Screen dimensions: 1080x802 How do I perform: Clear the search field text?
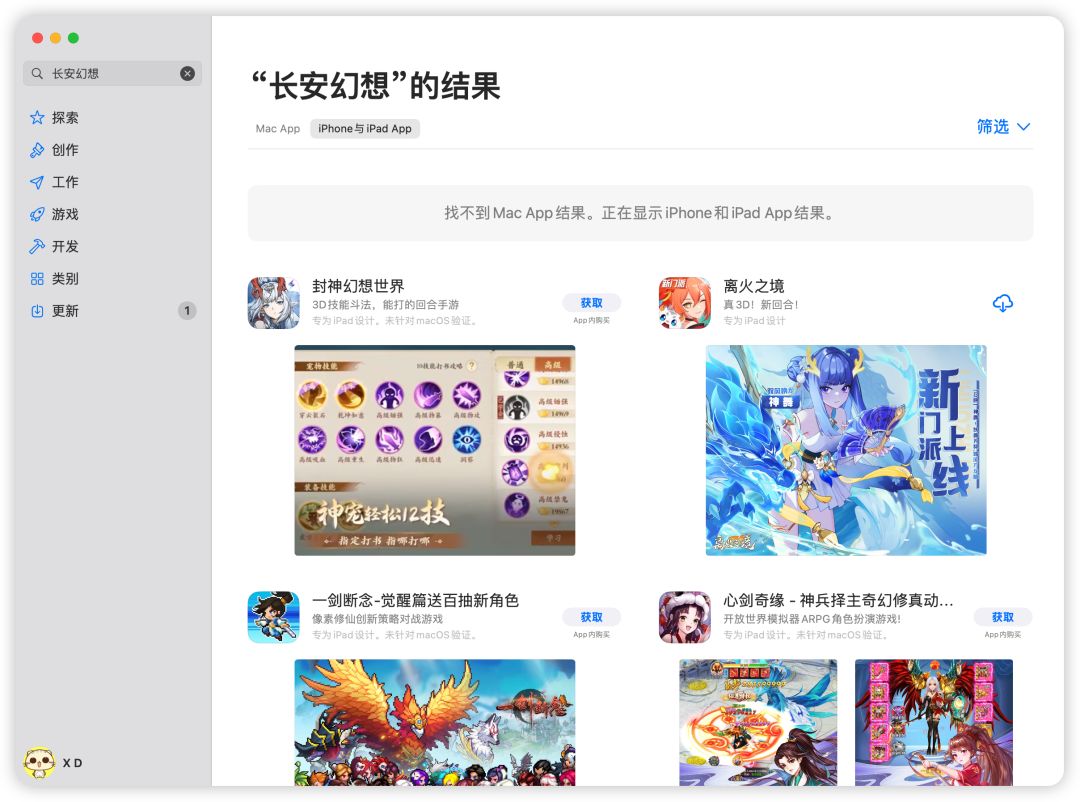click(187, 73)
